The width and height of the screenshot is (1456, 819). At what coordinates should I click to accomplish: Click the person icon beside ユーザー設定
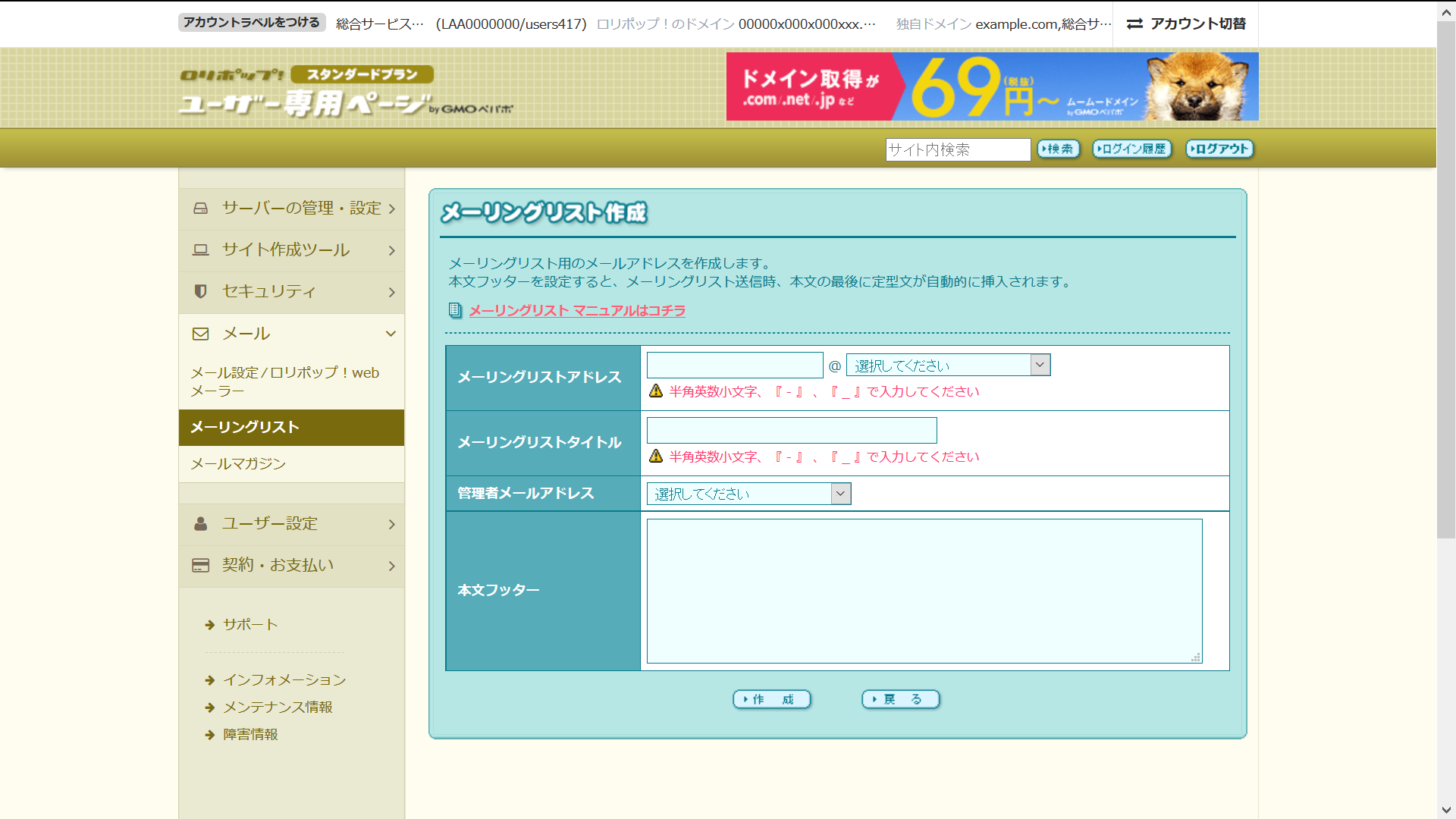(200, 524)
